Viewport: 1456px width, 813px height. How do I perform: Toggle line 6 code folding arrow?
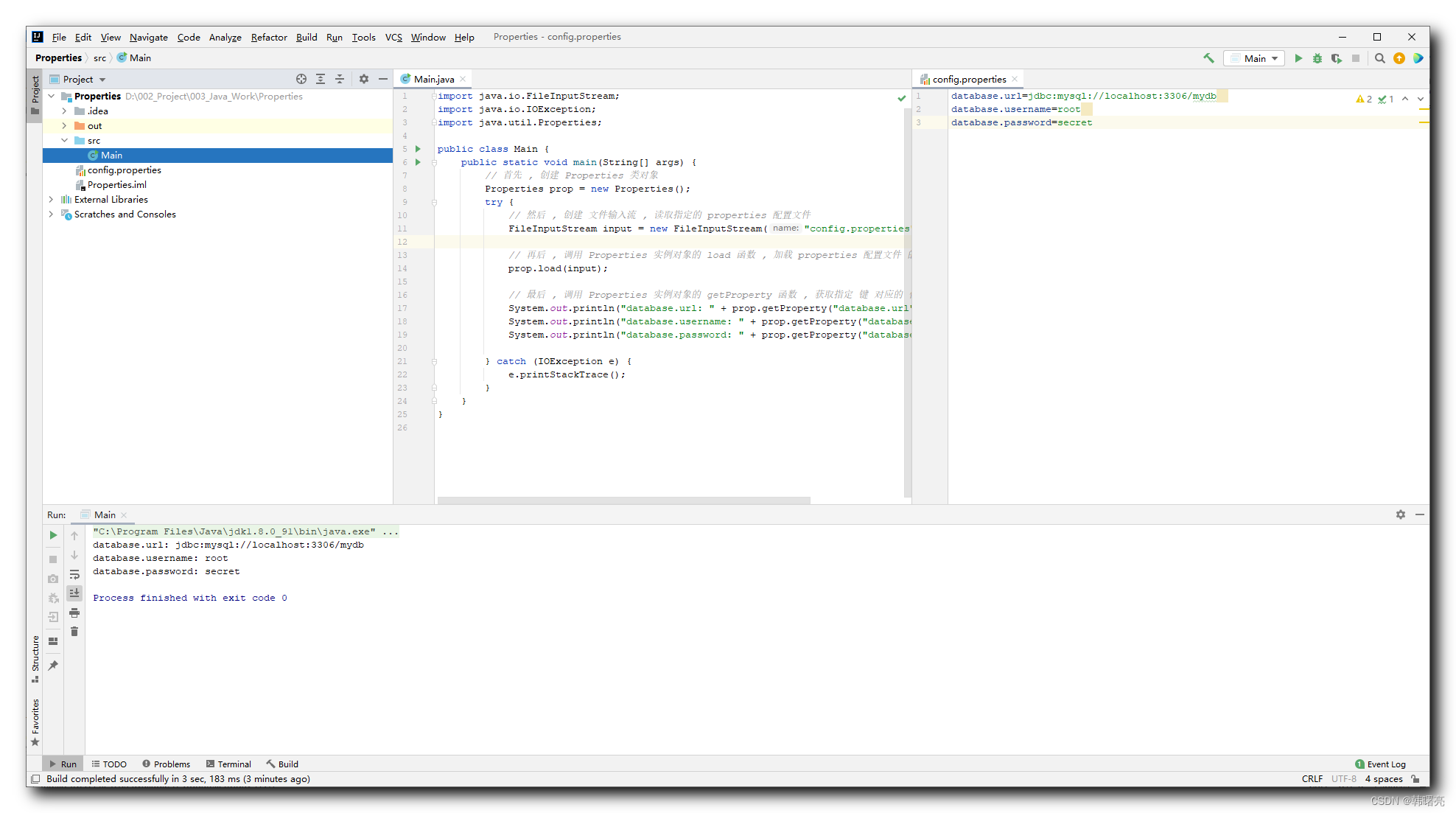[433, 162]
